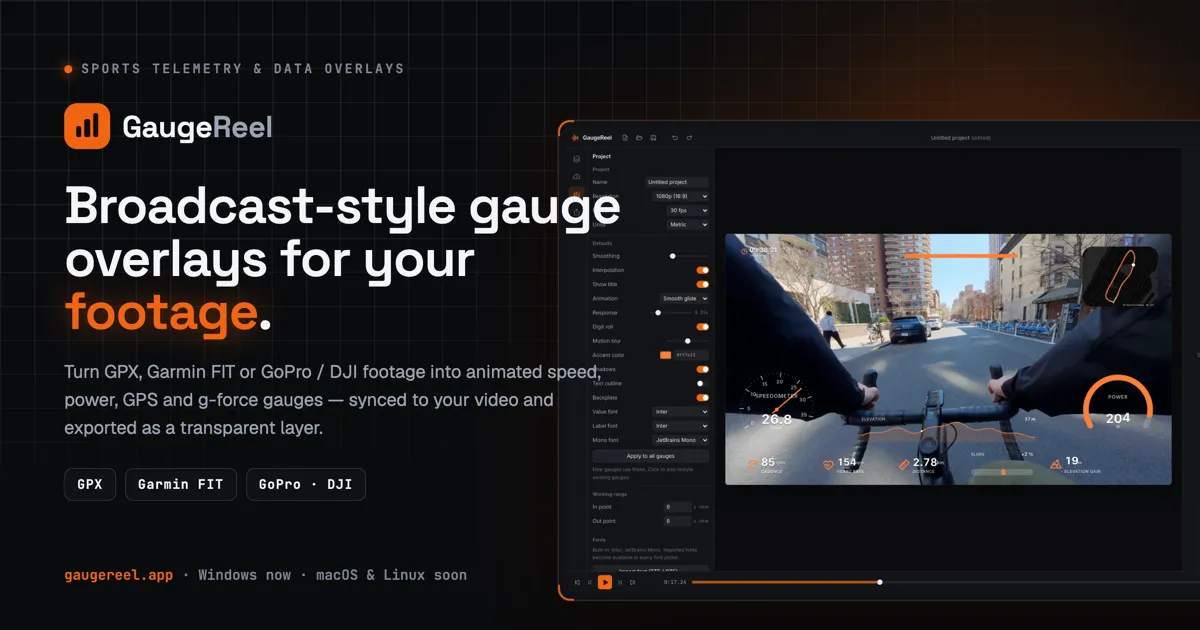Screen dimensions: 1200x630
Task: Click the New file icon in app toolbar
Action: tap(625, 138)
